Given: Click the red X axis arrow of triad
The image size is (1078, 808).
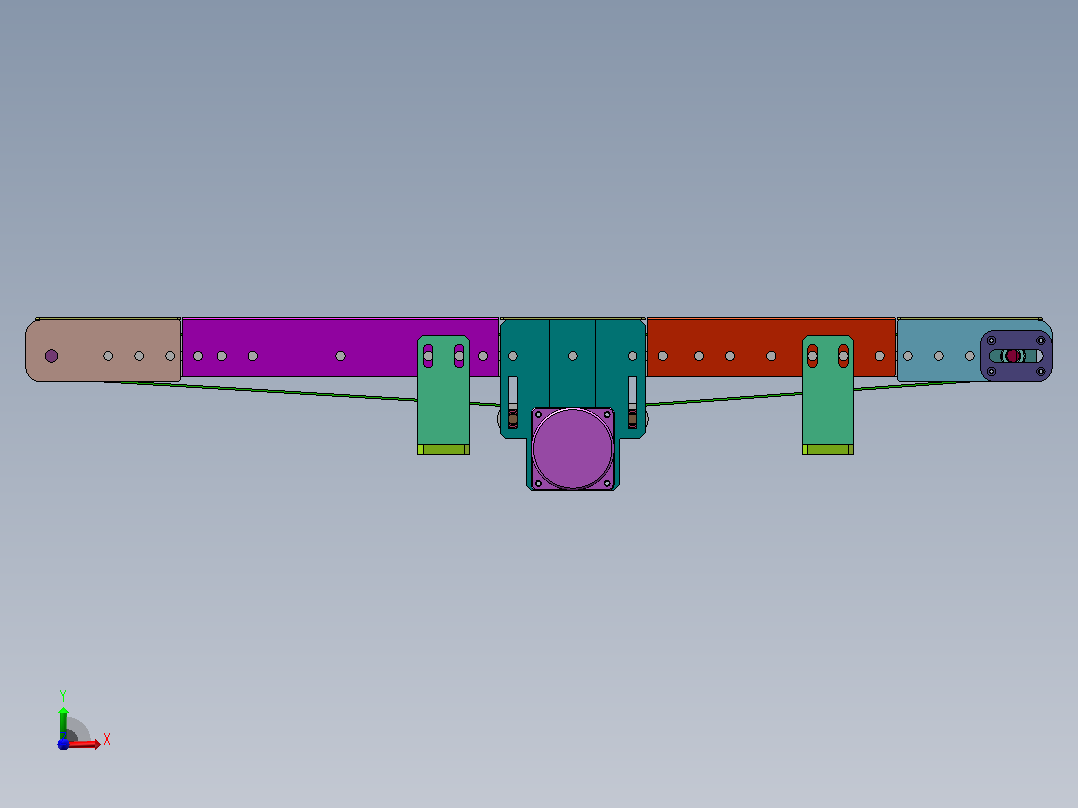Looking at the screenshot, I should (x=86, y=744).
